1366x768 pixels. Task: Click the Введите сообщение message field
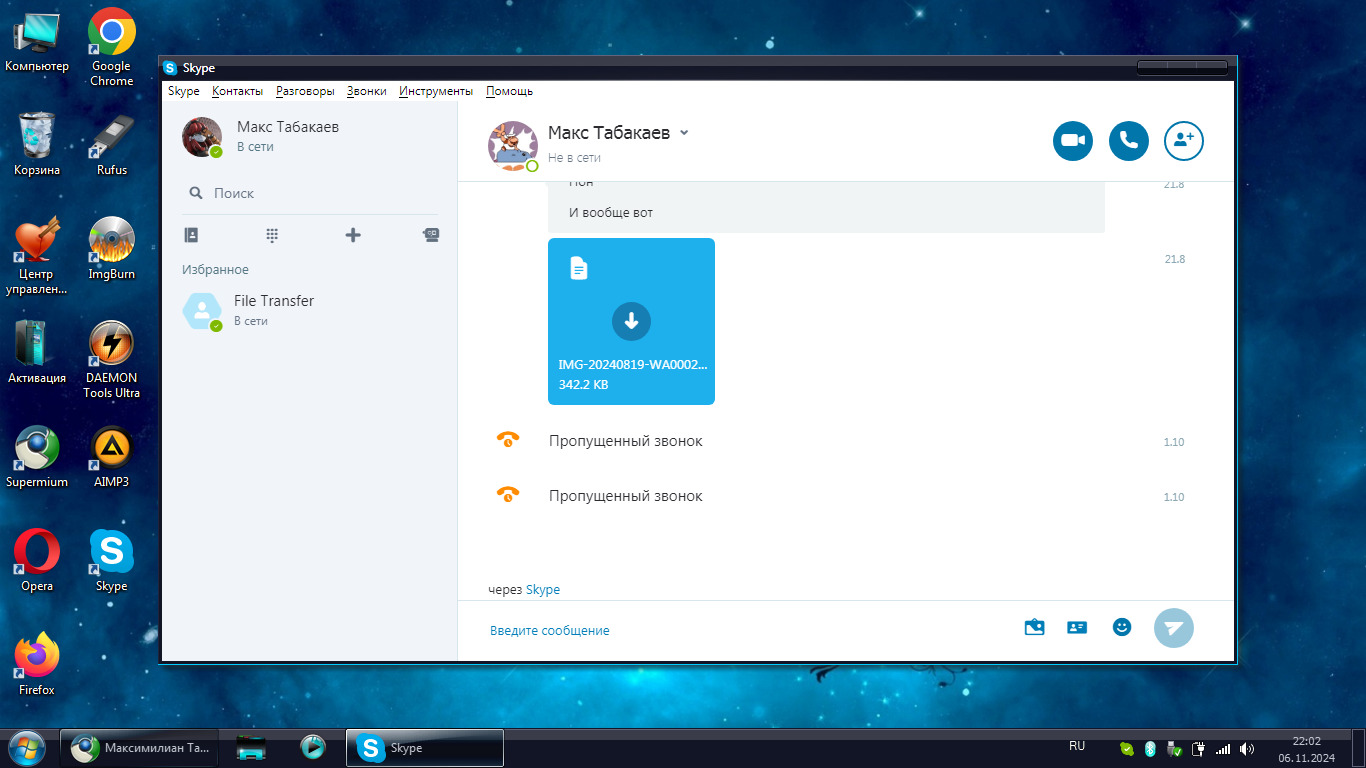coord(740,631)
